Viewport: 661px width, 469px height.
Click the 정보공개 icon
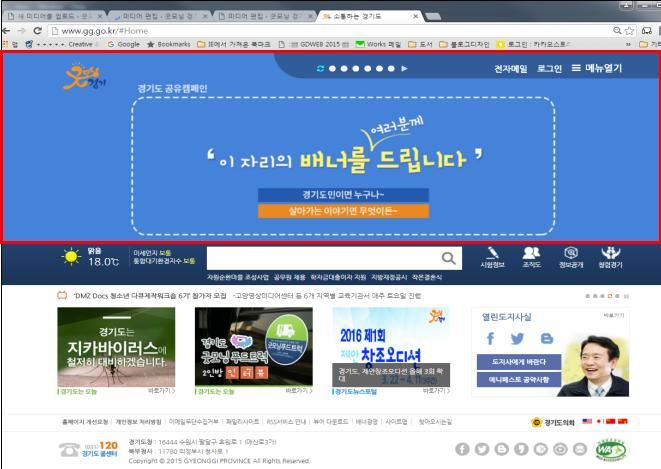(570, 258)
